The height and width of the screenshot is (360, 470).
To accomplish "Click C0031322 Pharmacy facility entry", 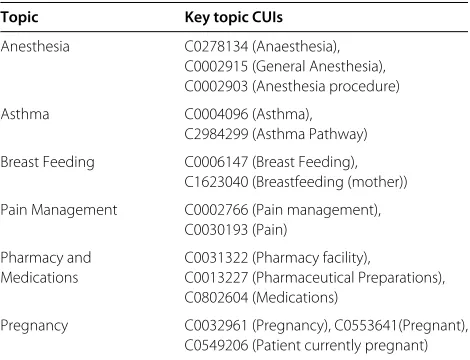I will pos(278,258).
